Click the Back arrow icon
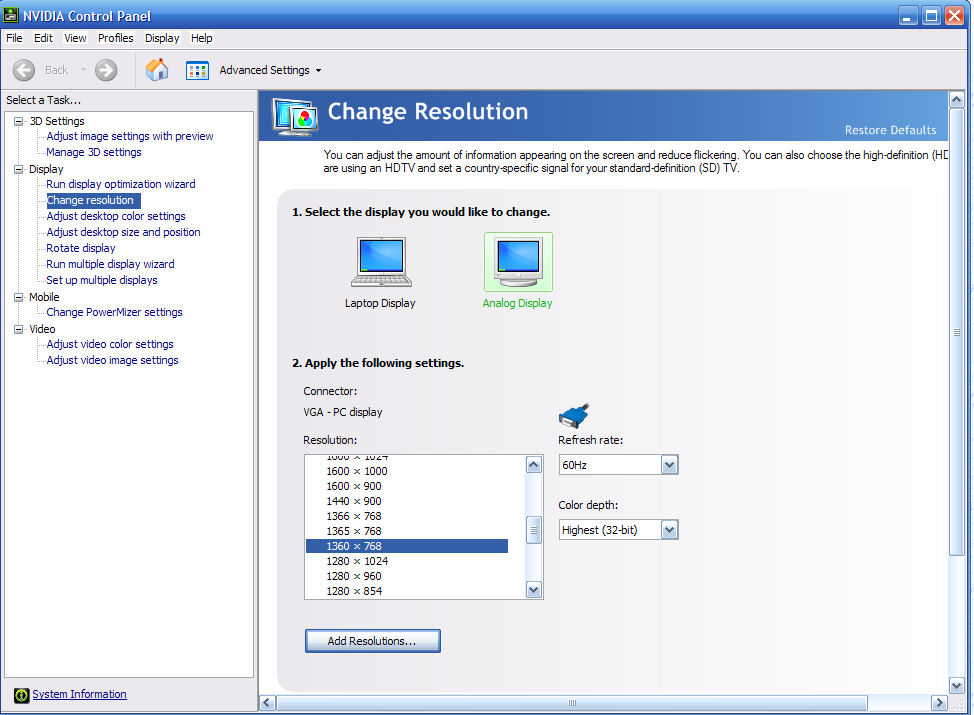Image resolution: width=974 pixels, height=715 pixels. tap(24, 70)
